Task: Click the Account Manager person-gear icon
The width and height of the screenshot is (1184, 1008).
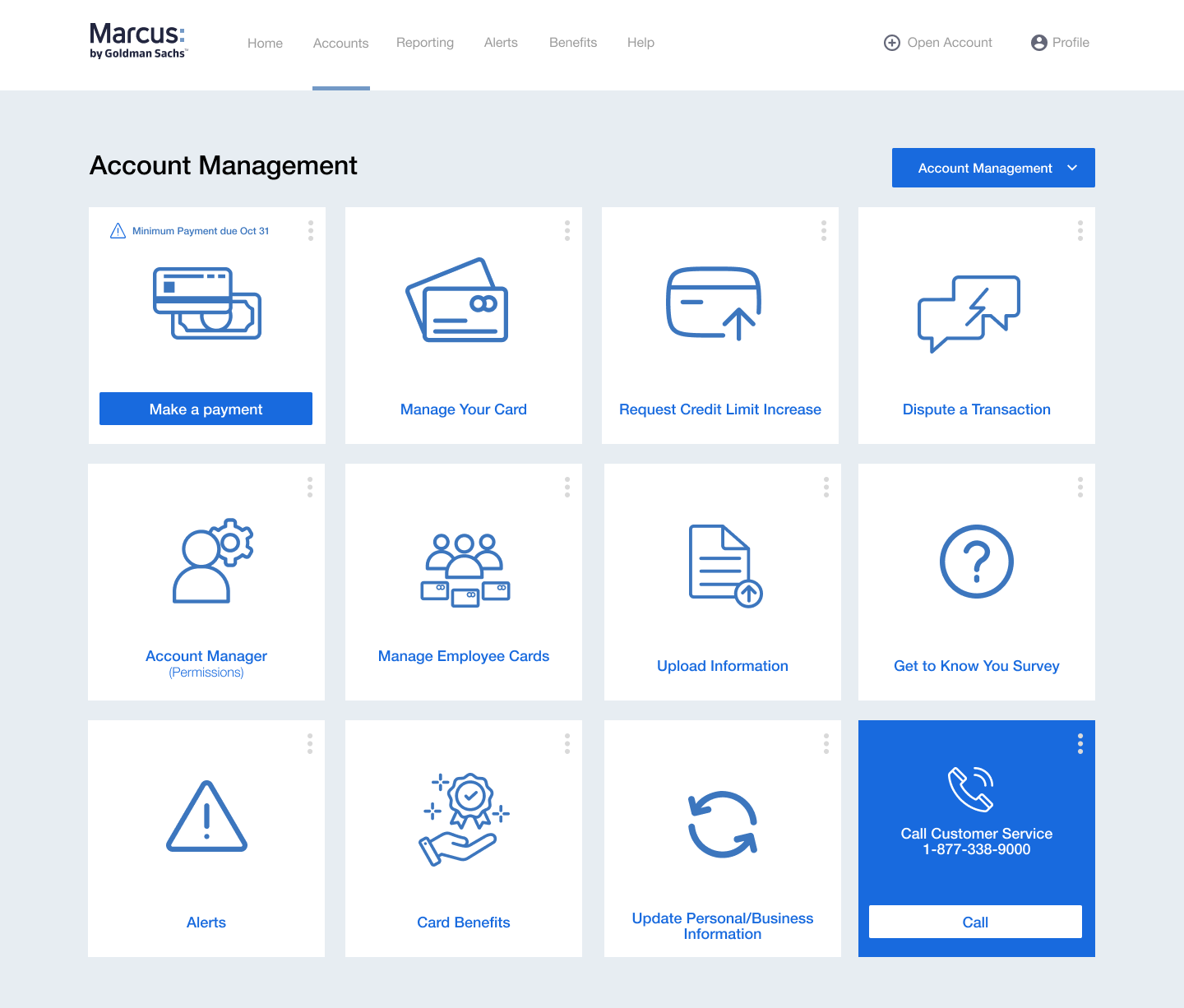Action: click(213, 561)
